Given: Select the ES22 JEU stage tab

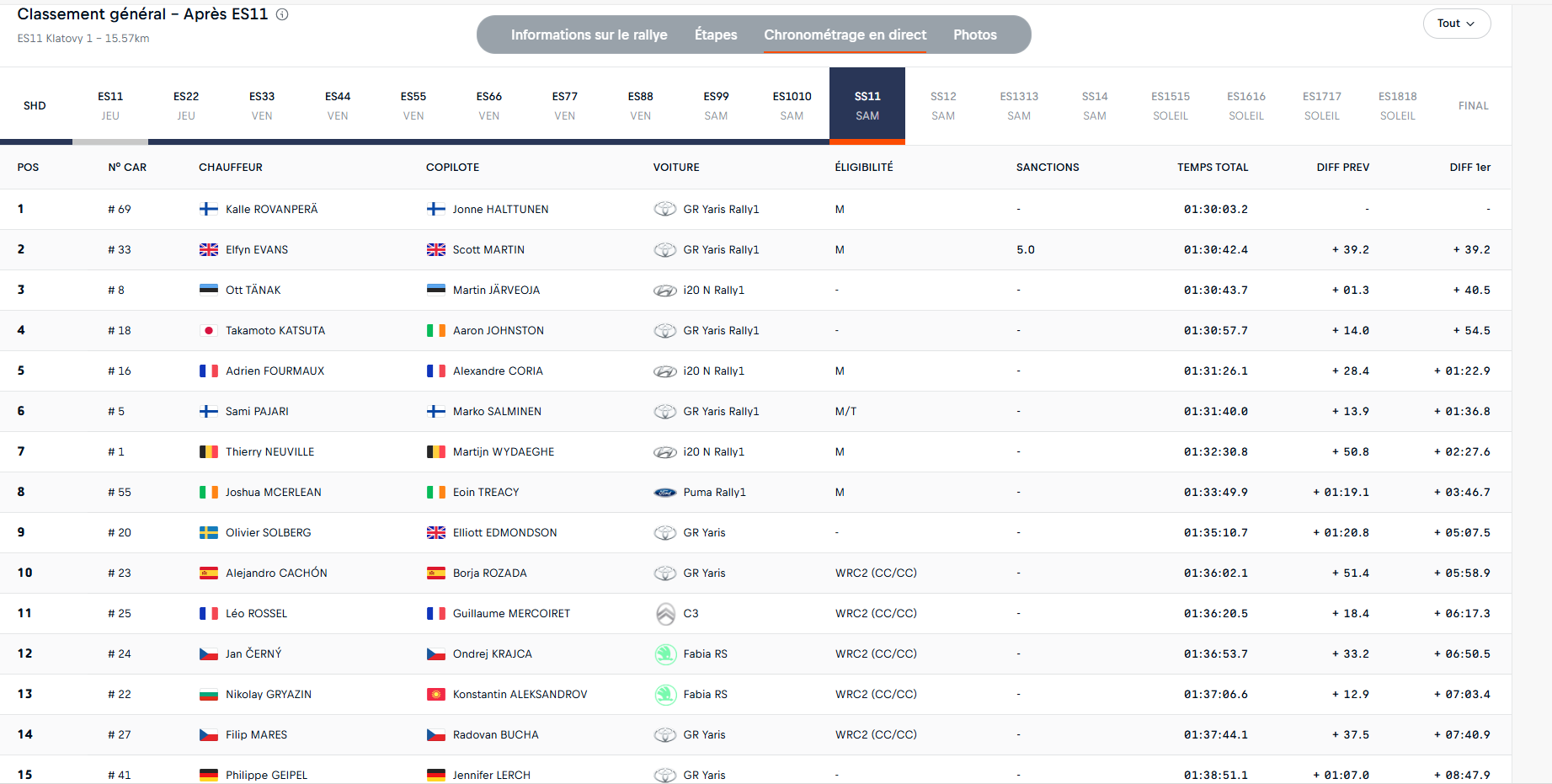Looking at the screenshot, I should [x=186, y=106].
